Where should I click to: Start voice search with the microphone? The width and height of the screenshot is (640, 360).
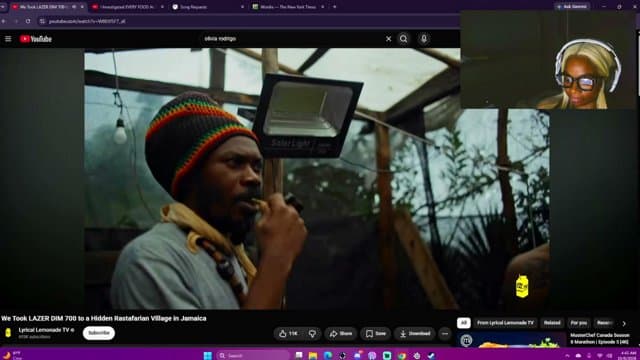[424, 39]
